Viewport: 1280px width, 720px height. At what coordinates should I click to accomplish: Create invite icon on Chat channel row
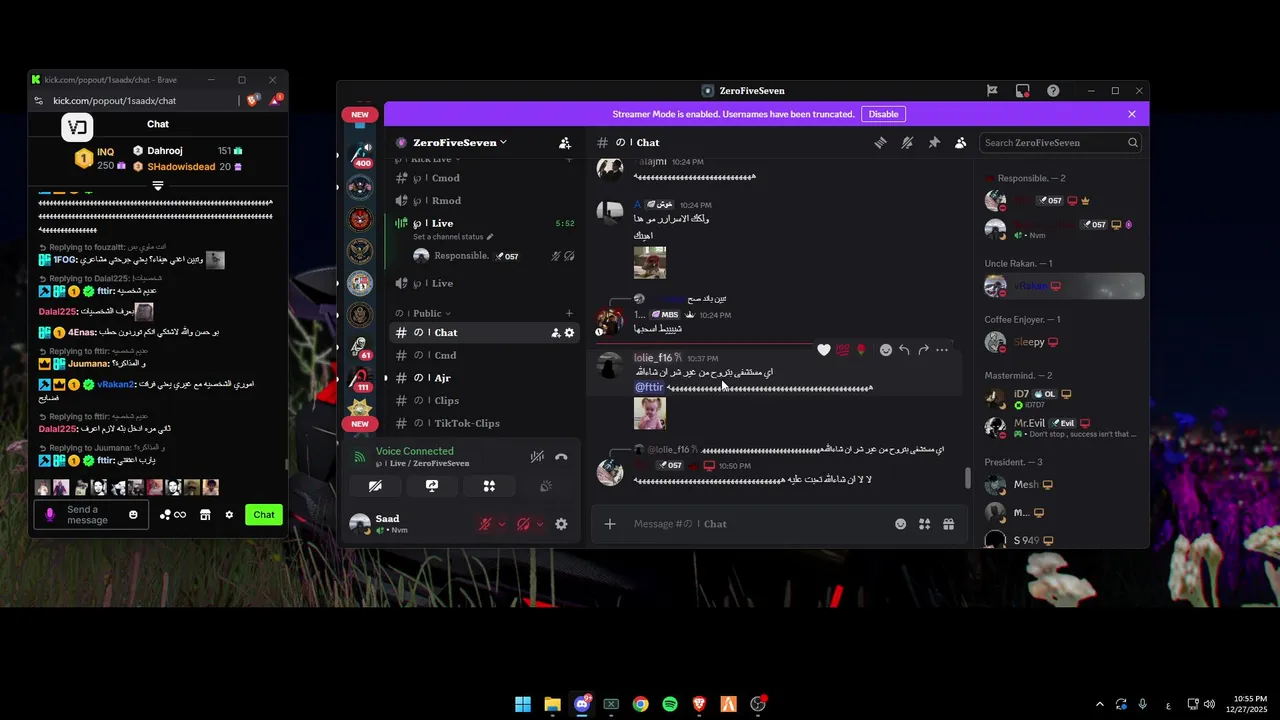[555, 333]
